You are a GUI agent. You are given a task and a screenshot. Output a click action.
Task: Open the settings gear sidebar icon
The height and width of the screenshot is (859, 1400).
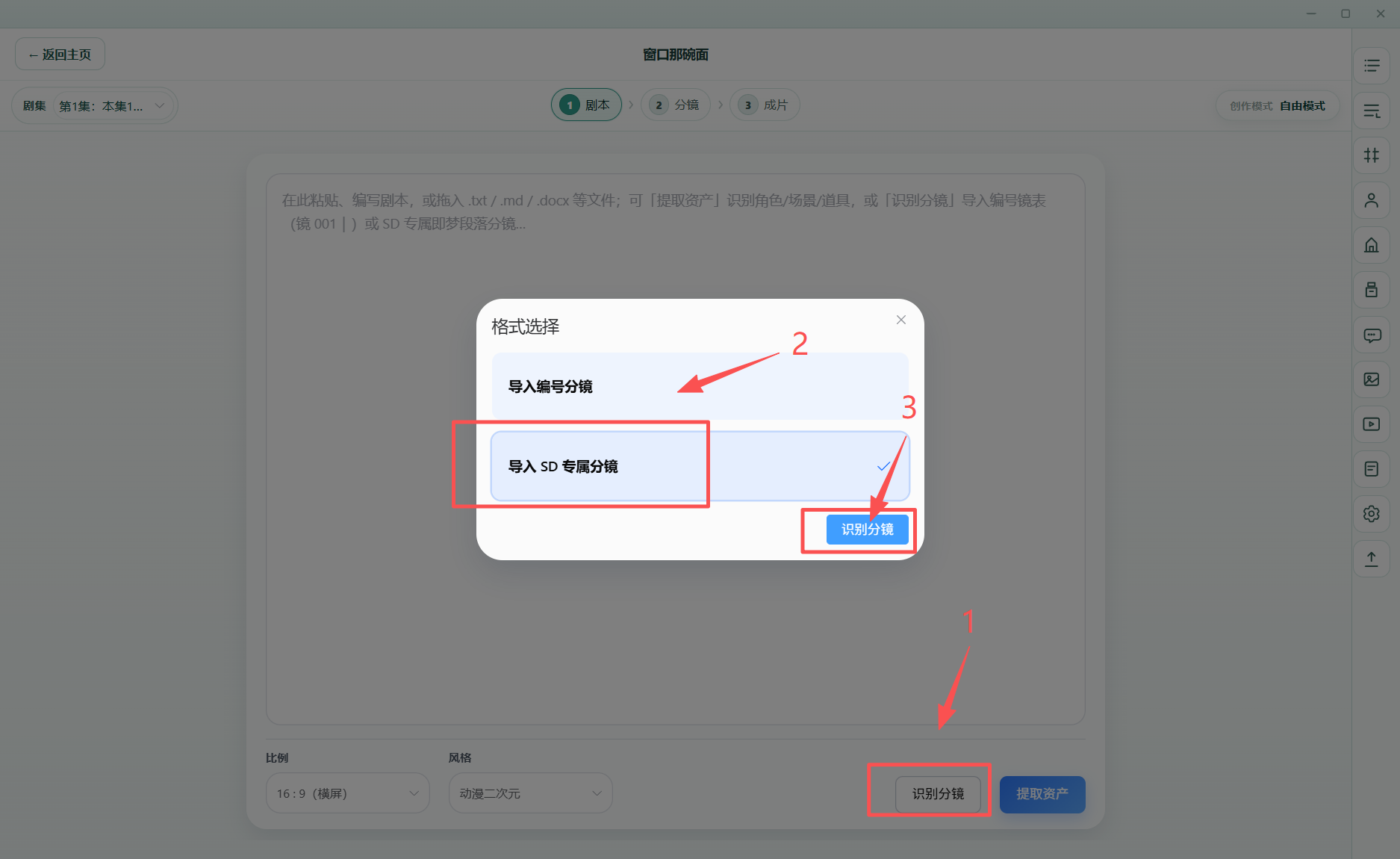pyautogui.click(x=1372, y=514)
